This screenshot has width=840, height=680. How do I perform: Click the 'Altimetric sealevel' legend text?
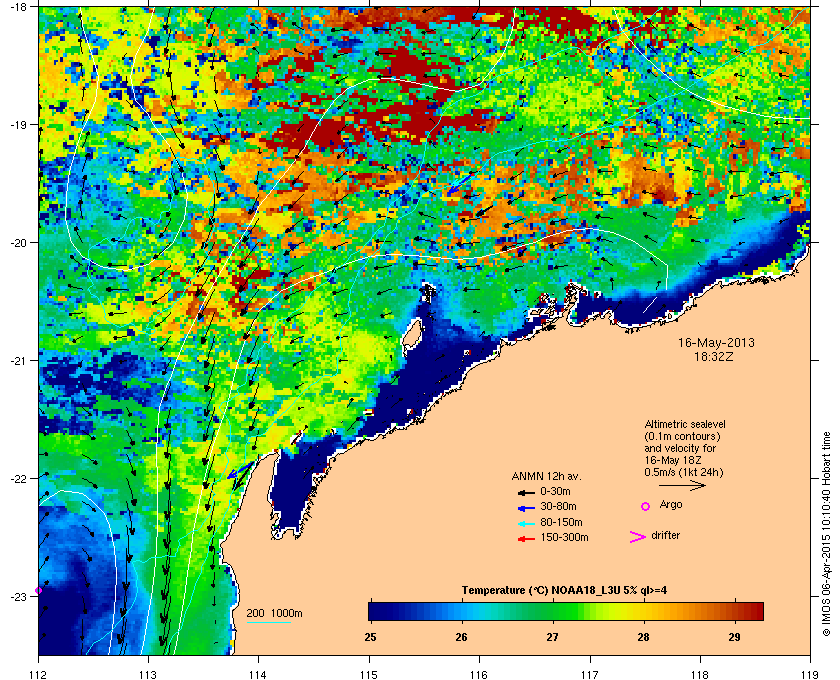click(x=685, y=424)
